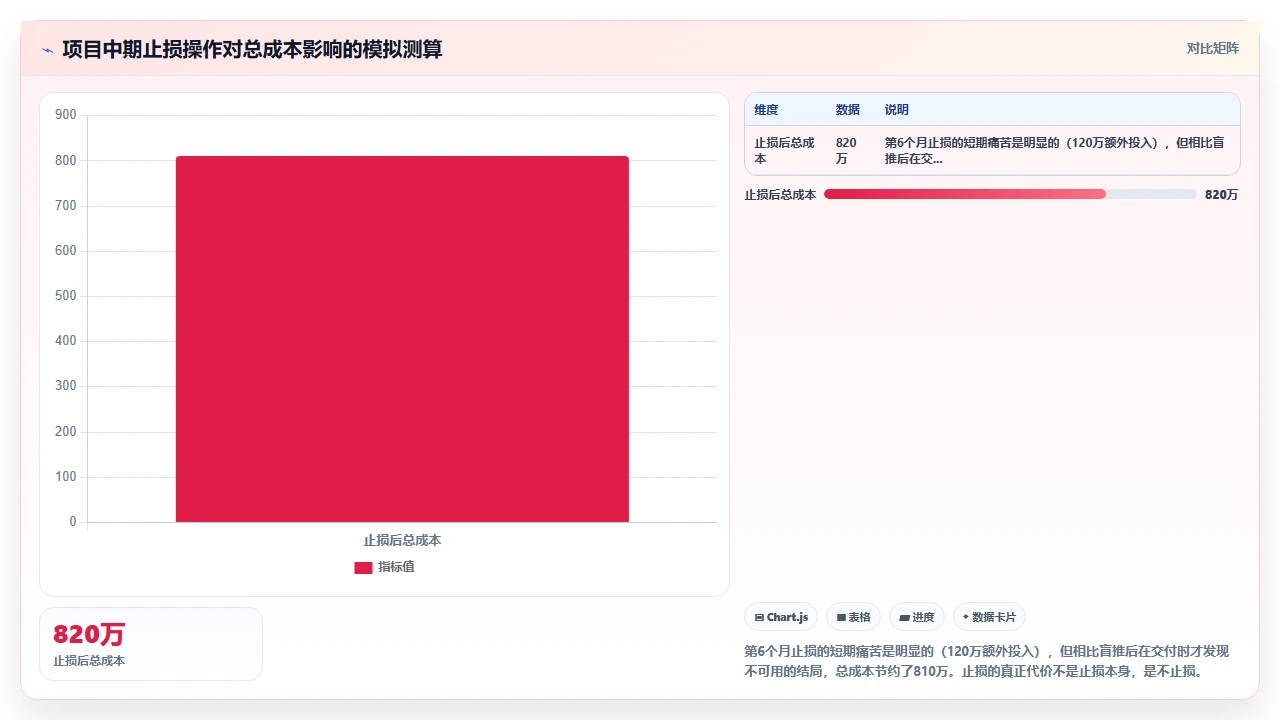The image size is (1280, 720).
Task: Click the page title heading text
Action: point(252,49)
